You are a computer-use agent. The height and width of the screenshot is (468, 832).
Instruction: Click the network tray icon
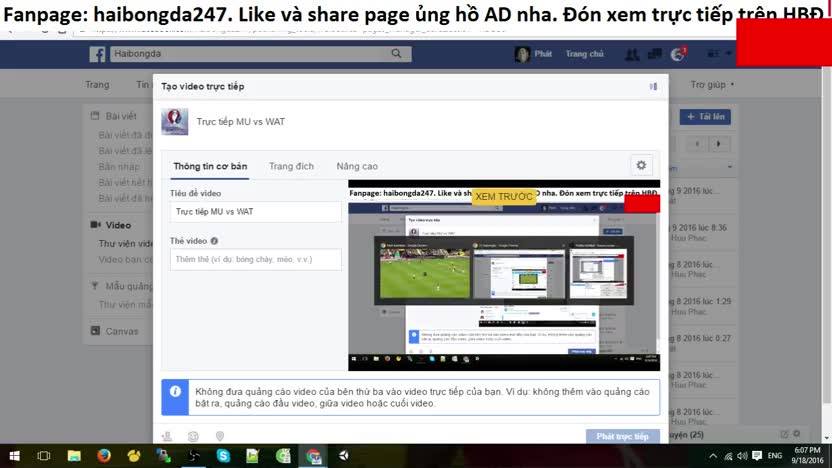pos(728,456)
